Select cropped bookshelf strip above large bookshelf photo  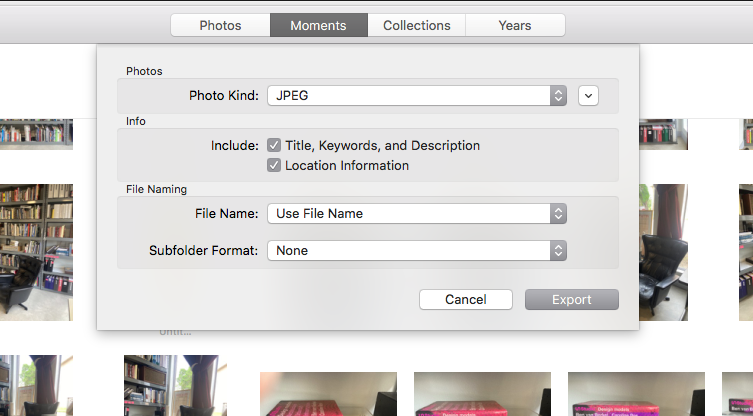point(36,134)
